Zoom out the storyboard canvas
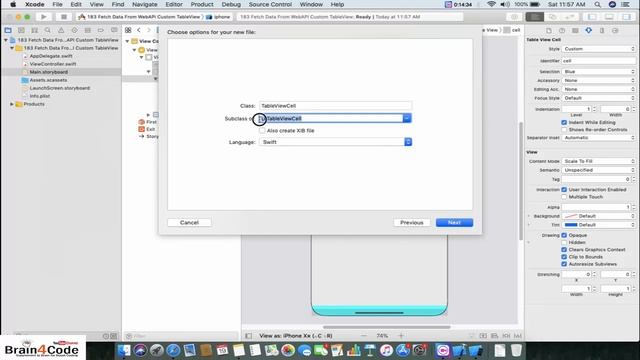Screen dimensions: 640x360 click(x=364, y=336)
